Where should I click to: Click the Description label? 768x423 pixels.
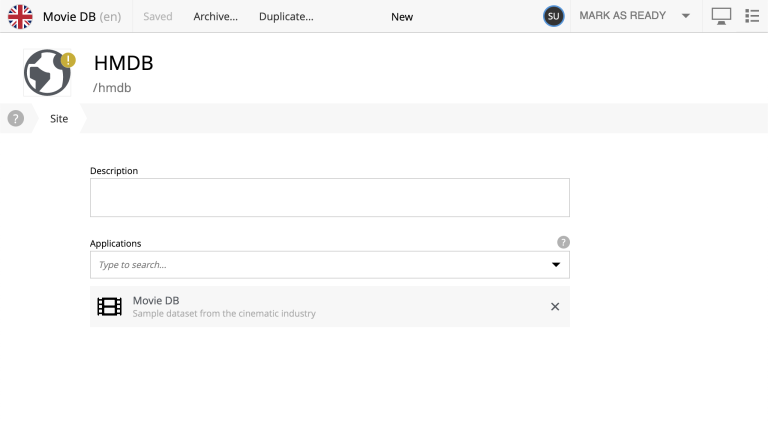point(114,171)
